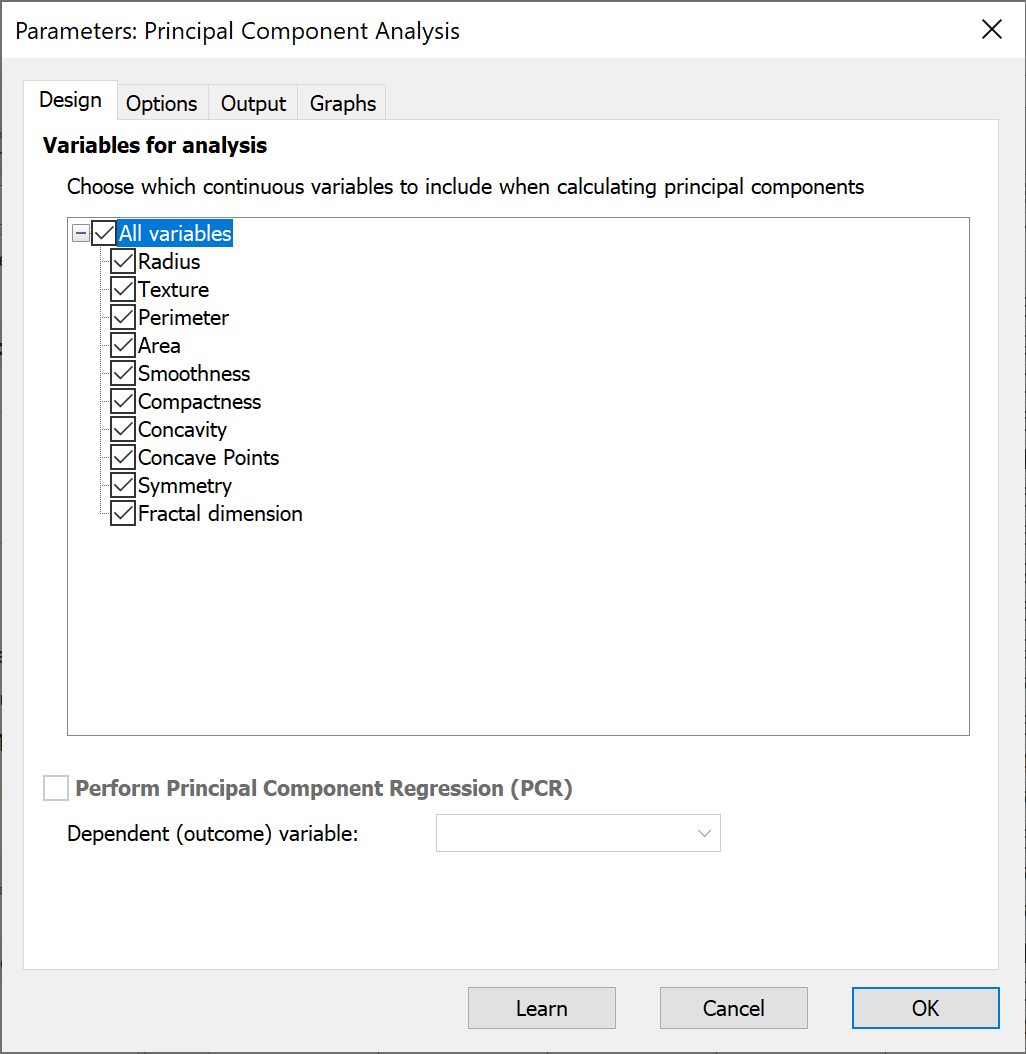Enable Perform Principal Component Regression checkbox
Screen dimensions: 1026x1054
(x=56, y=789)
